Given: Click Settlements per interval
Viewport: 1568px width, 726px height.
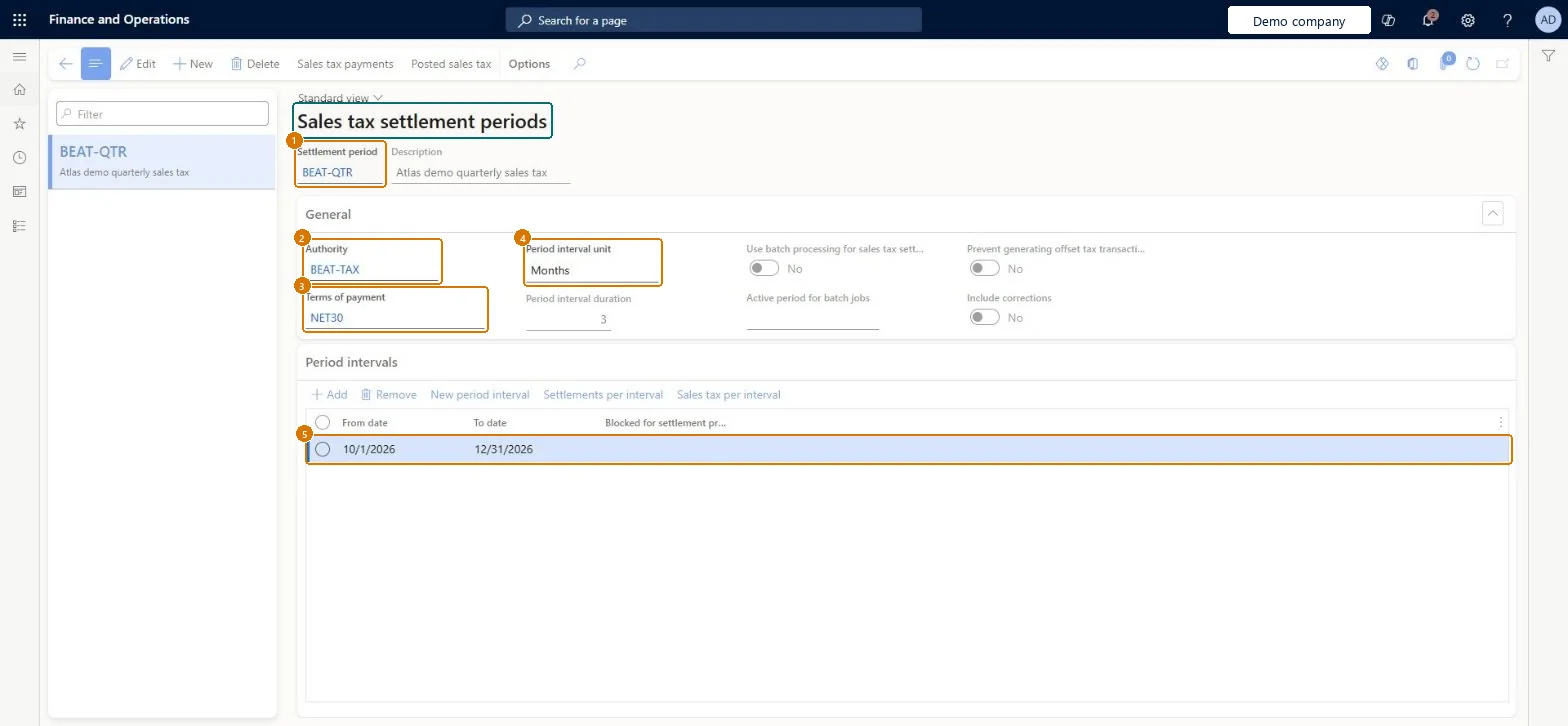Looking at the screenshot, I should (x=603, y=395).
